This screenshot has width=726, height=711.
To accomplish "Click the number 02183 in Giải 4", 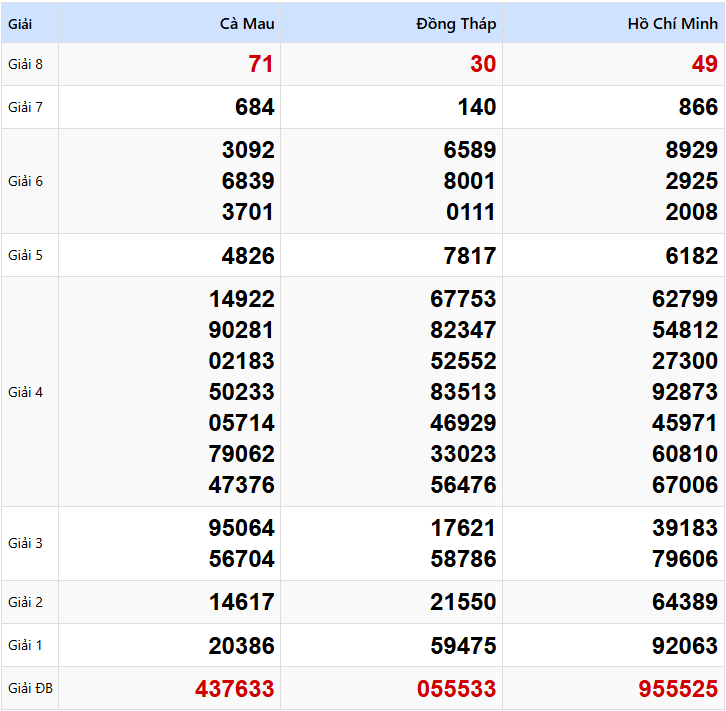I will click(242, 361).
